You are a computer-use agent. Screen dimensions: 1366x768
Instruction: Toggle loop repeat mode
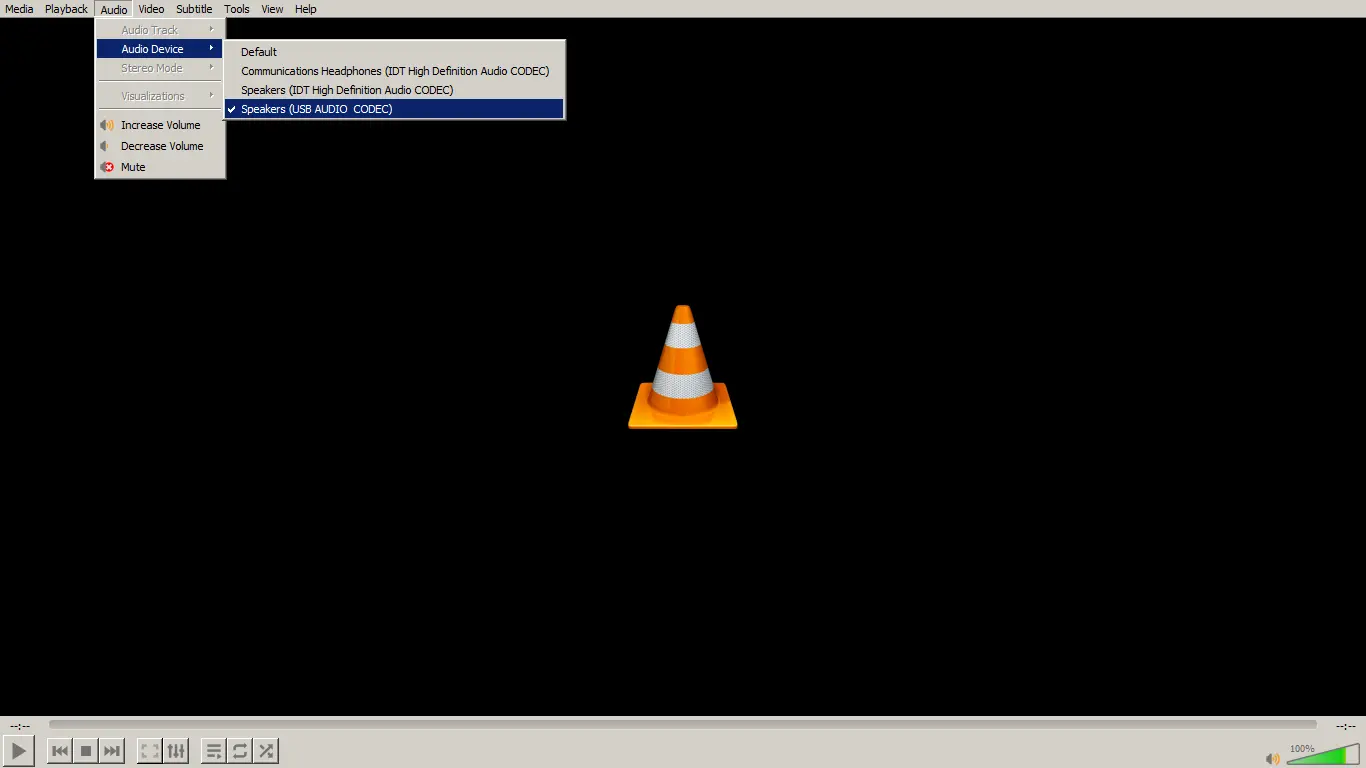[240, 751]
